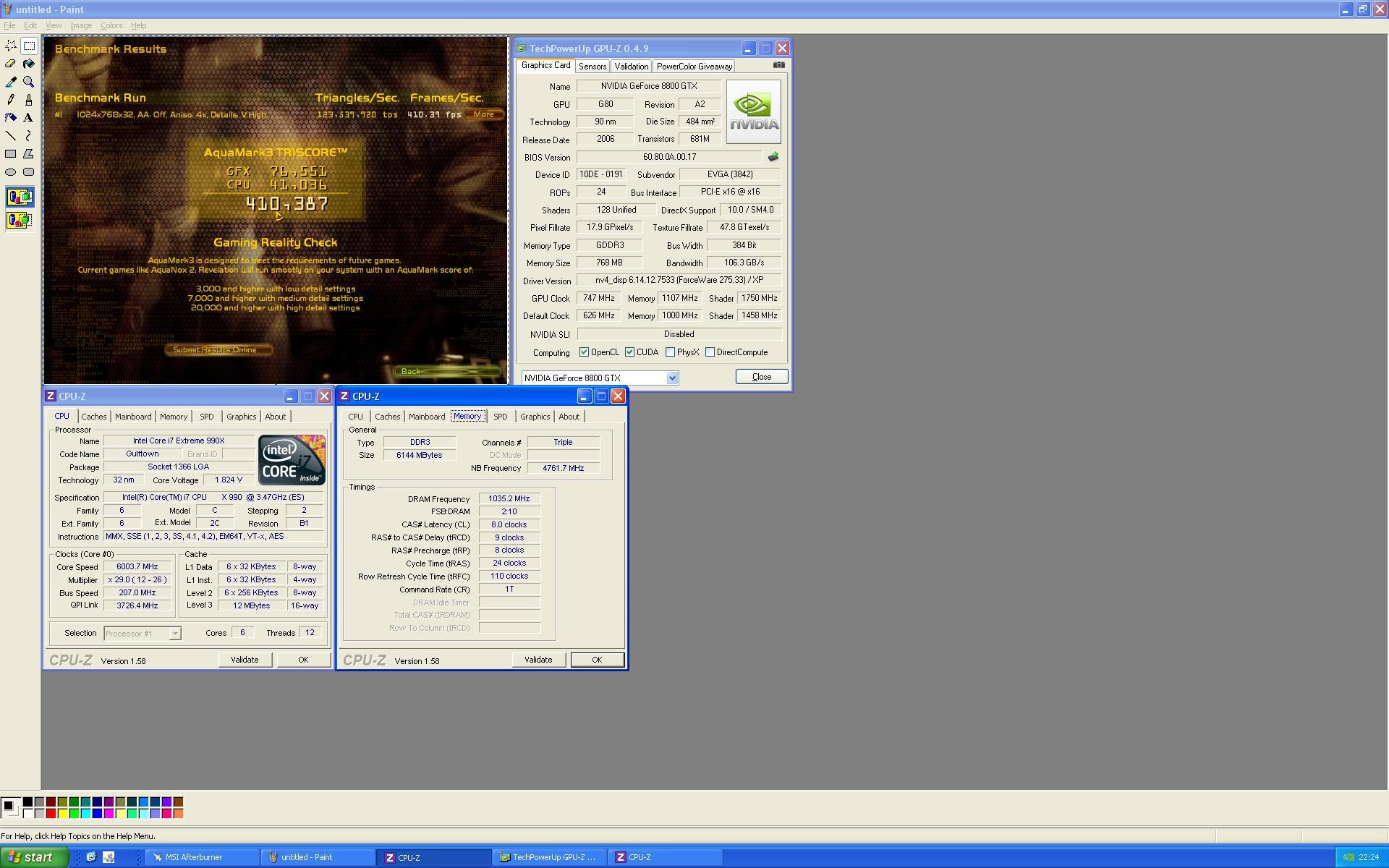1389x868 pixels.
Task: Click the GPU name field in GPU-Z
Action: pos(648,86)
